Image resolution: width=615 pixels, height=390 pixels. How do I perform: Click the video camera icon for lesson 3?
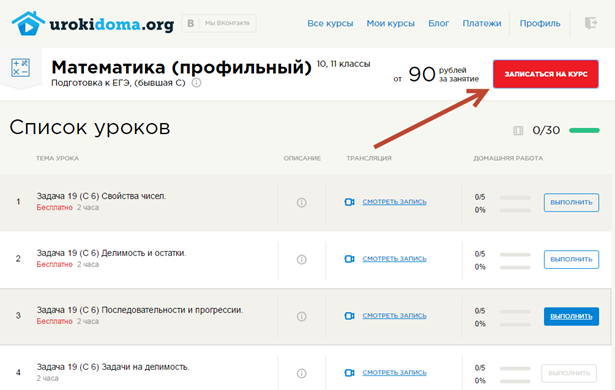349,316
